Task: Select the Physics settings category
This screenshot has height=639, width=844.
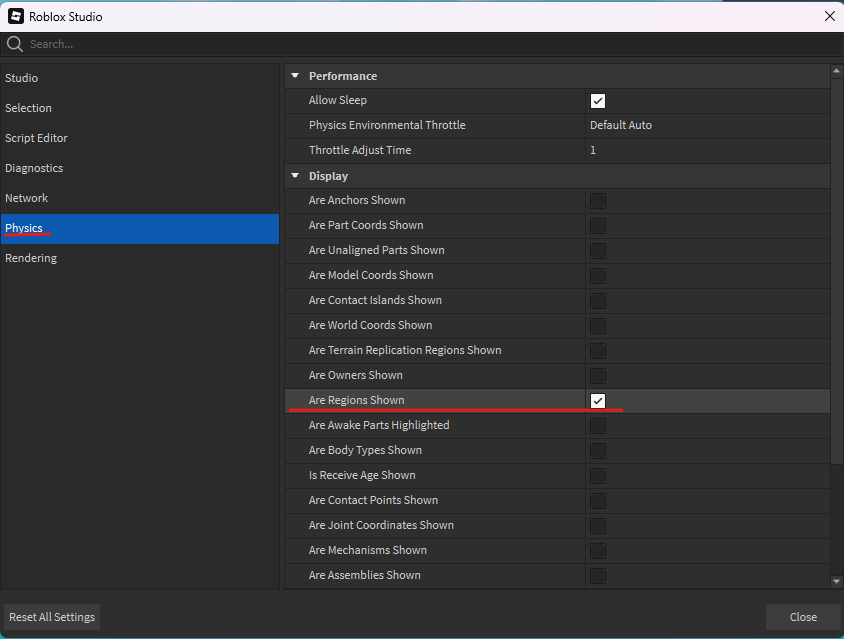Action: point(139,229)
